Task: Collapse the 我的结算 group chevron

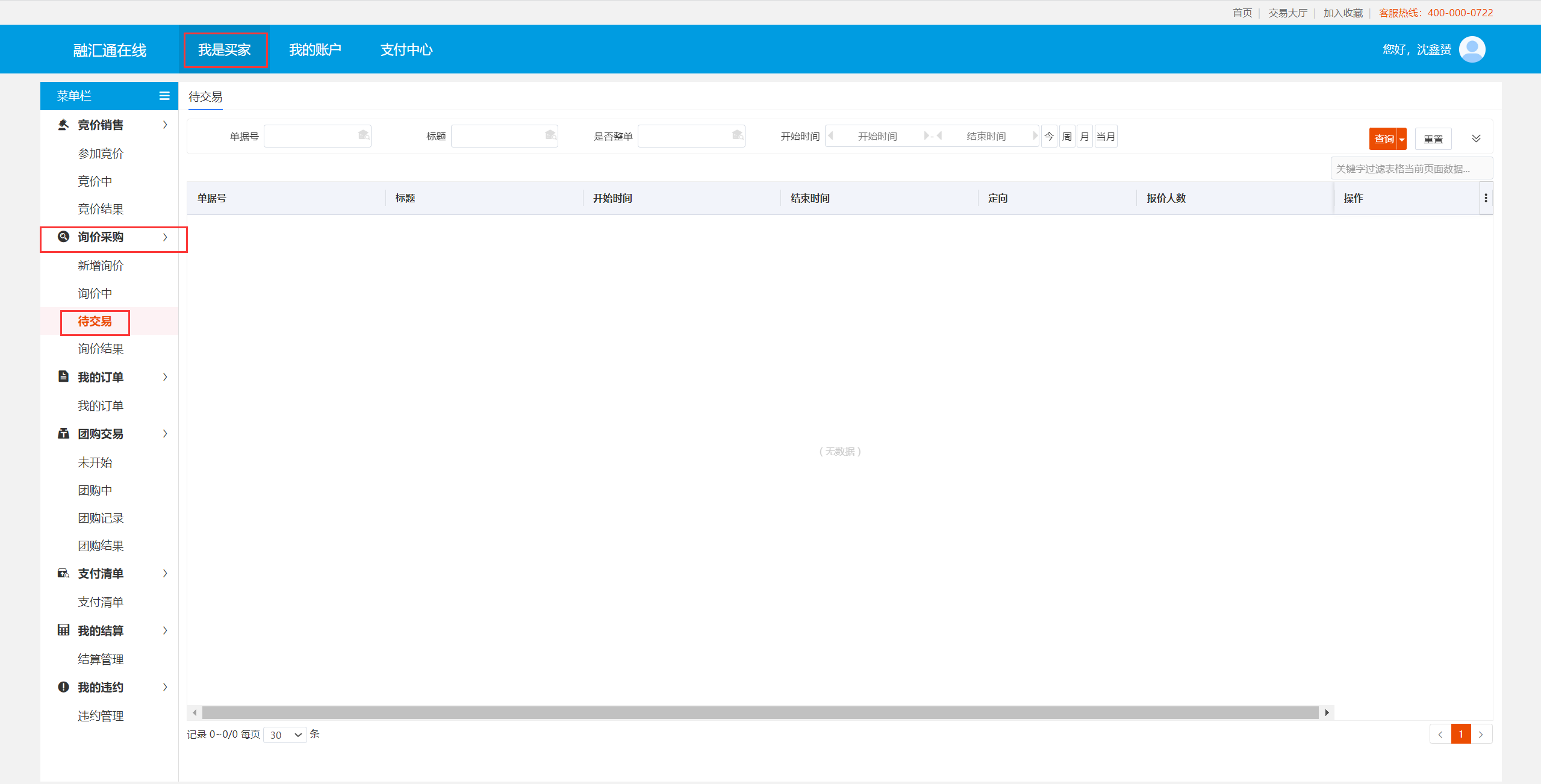Action: (165, 630)
